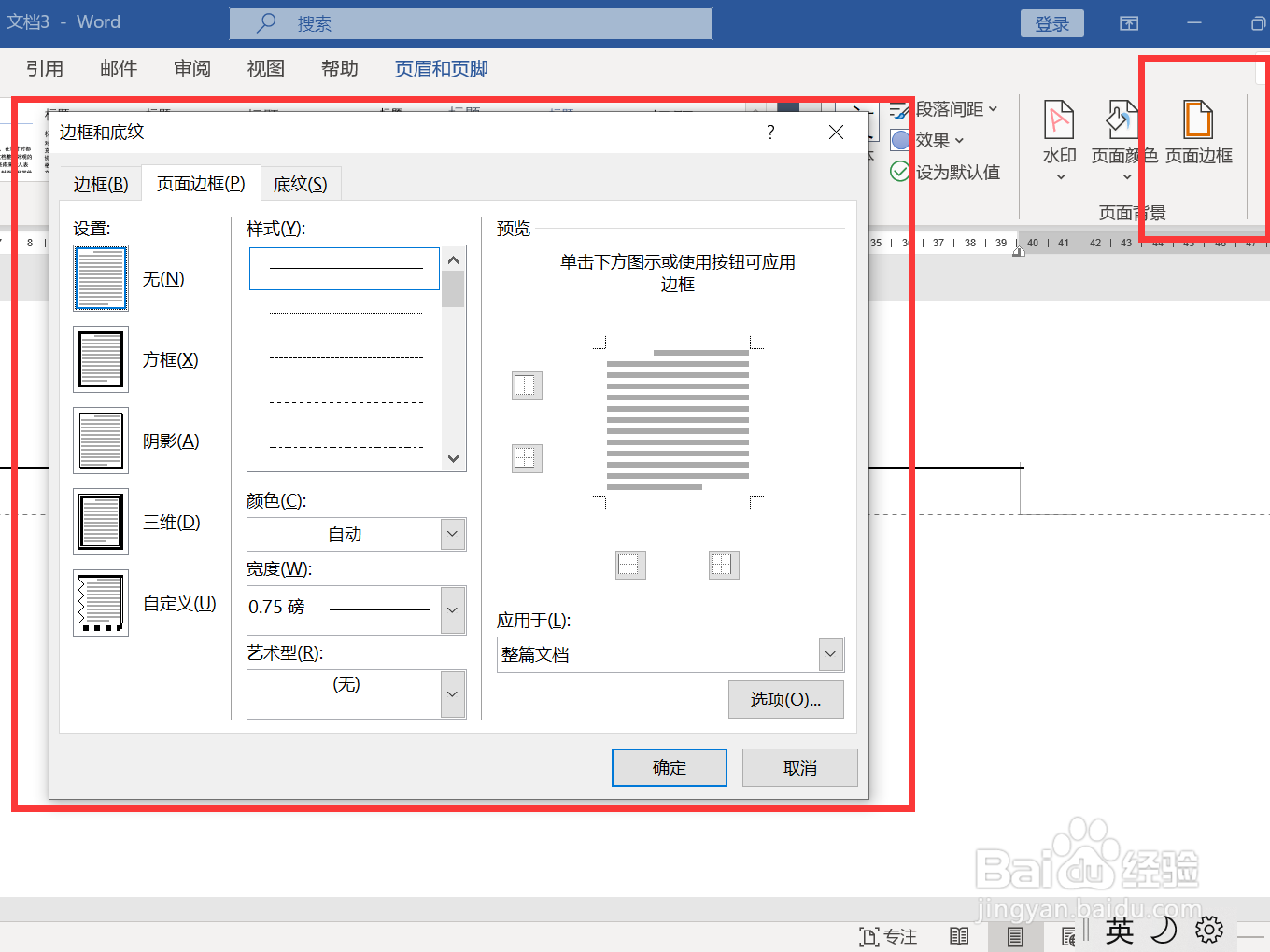Toggle the top border in the preview

(527, 385)
